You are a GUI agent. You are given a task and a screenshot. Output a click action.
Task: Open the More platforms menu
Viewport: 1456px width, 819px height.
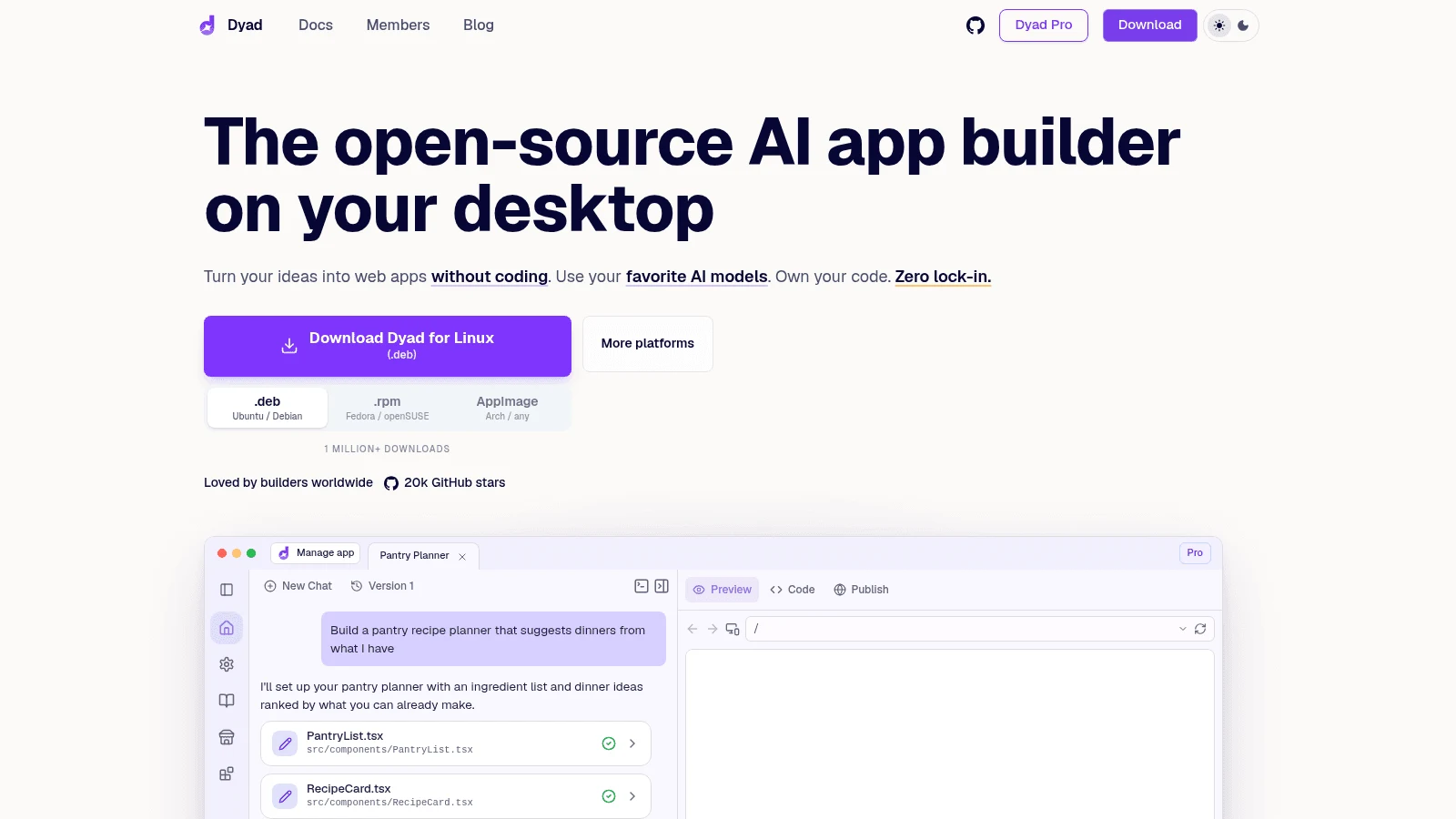[x=648, y=344]
